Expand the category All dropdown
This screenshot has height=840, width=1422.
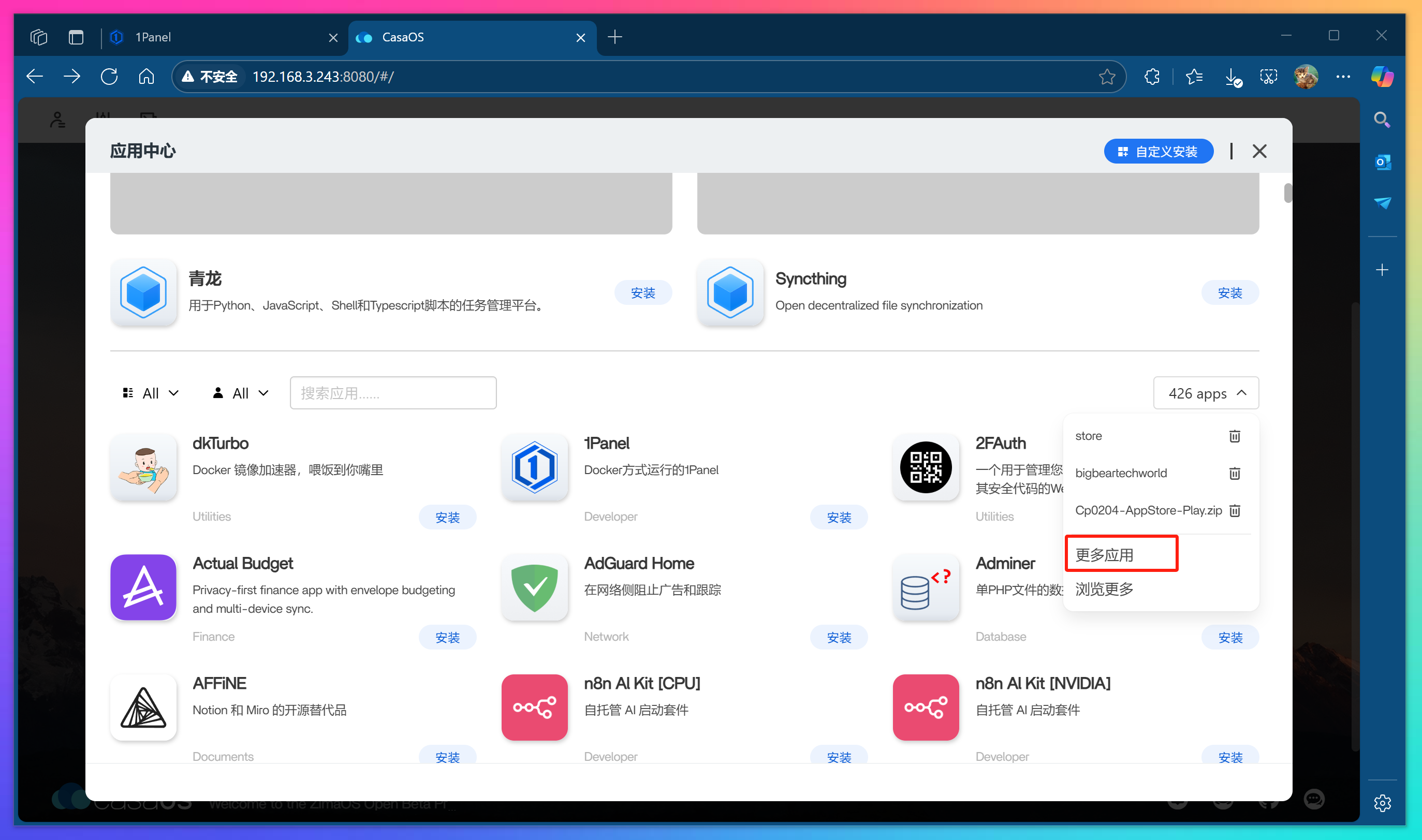(151, 393)
